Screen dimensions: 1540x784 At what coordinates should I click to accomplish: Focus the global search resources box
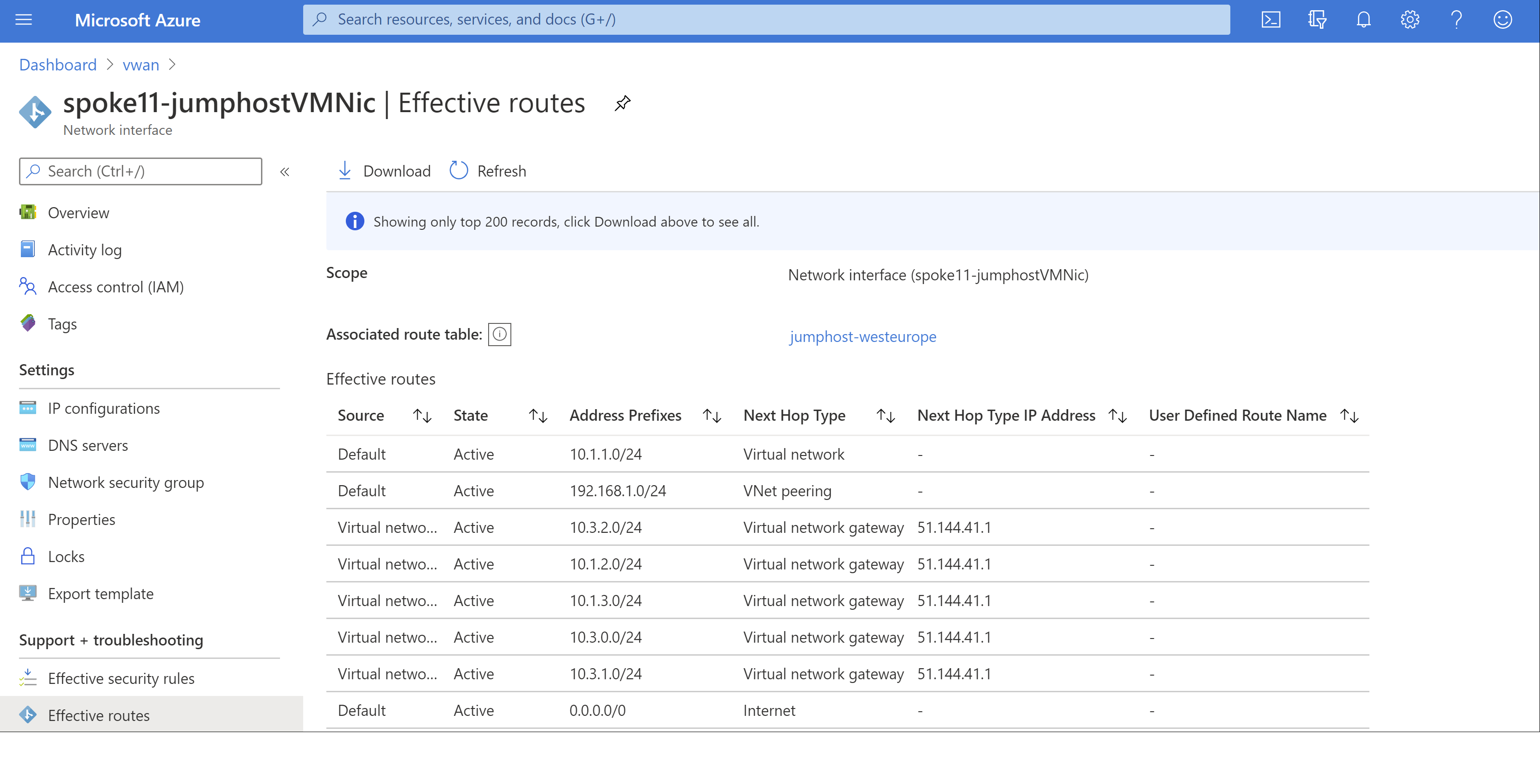765,20
